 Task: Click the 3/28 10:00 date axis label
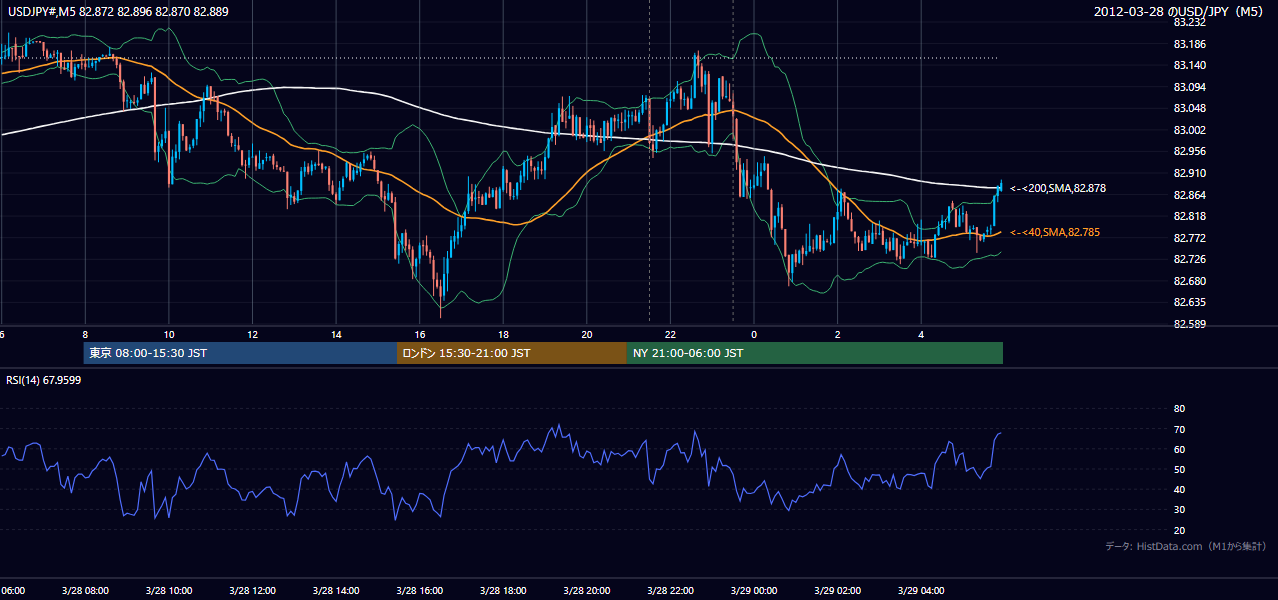pos(169,590)
